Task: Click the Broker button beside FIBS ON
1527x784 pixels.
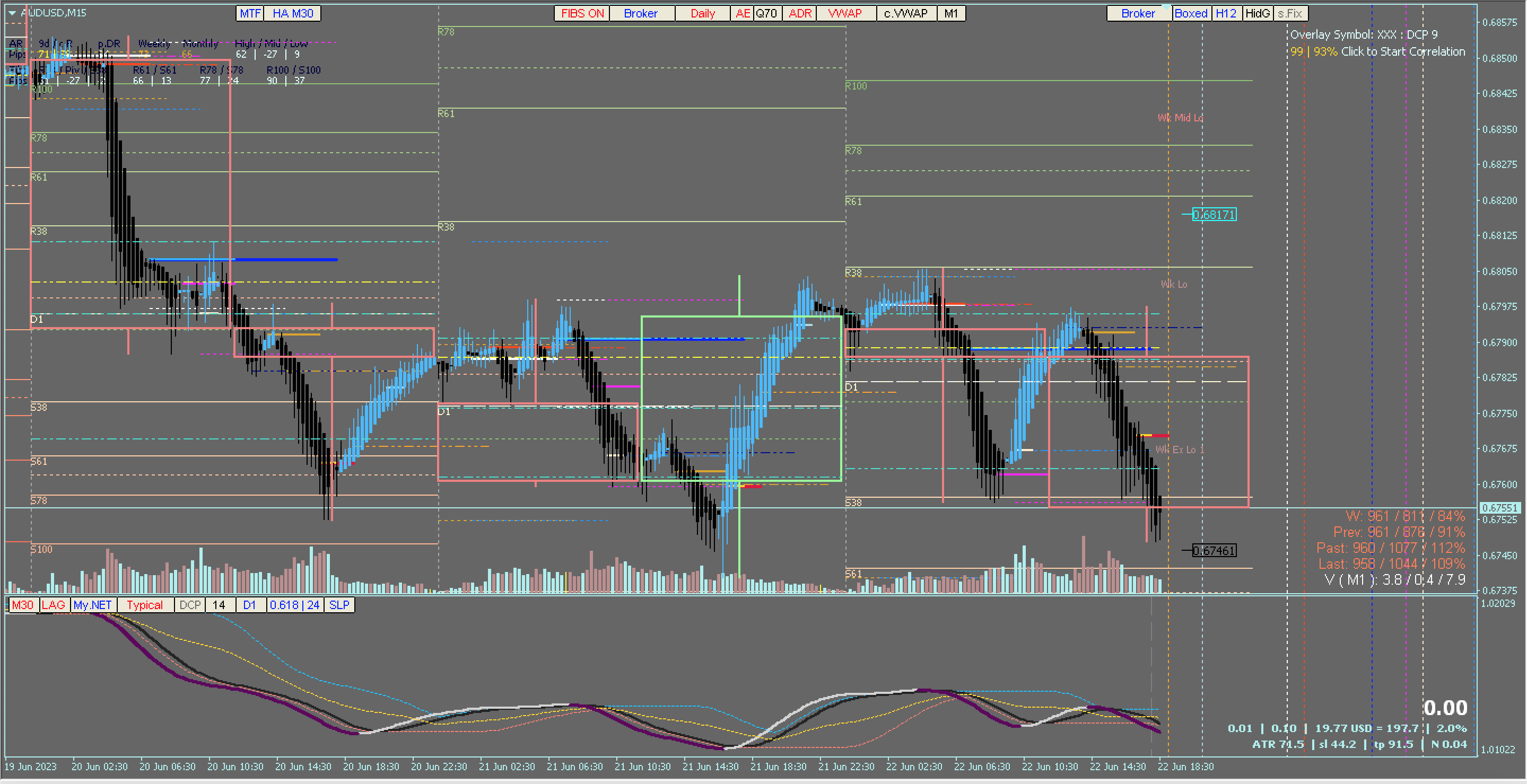Action: [641, 13]
